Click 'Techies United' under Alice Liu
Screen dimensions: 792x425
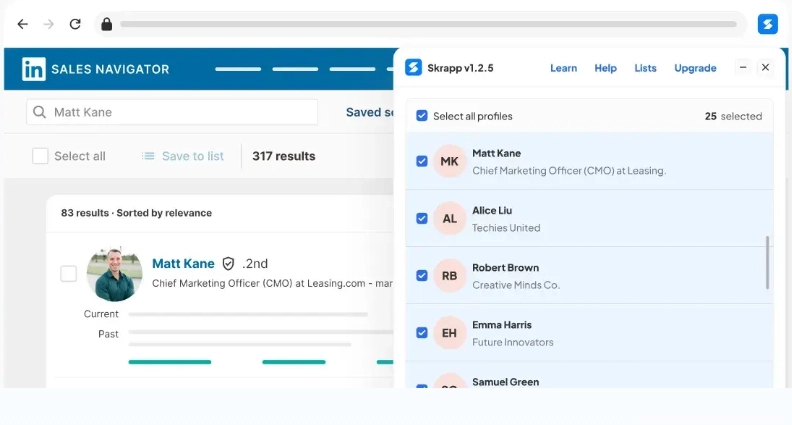click(506, 228)
